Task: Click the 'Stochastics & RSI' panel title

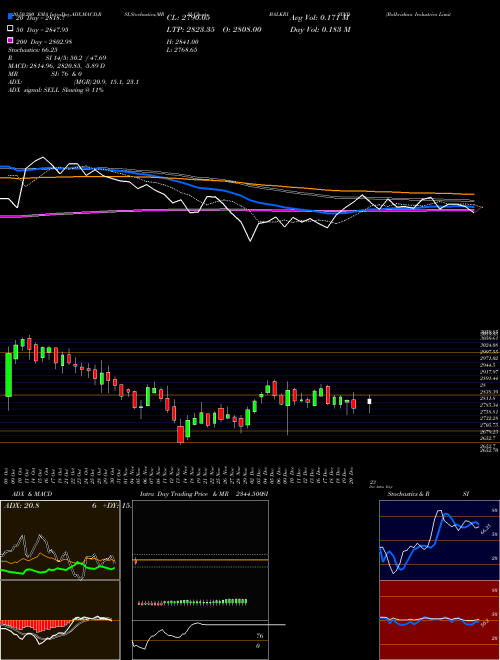Action: coord(428,494)
